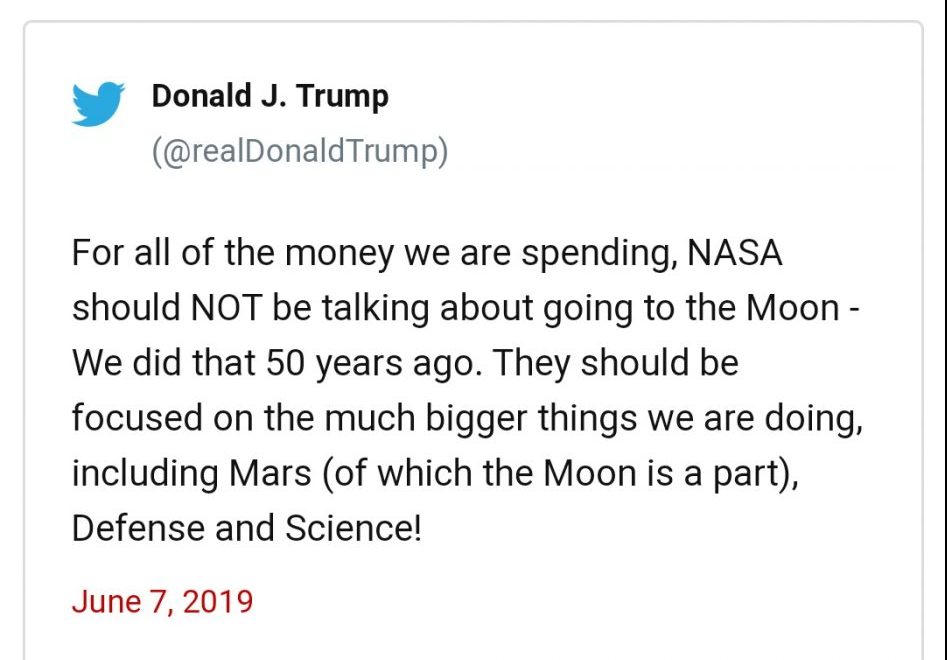Click the phrase '50 years ago'
The width and height of the screenshot is (947, 660).
pos(374,364)
